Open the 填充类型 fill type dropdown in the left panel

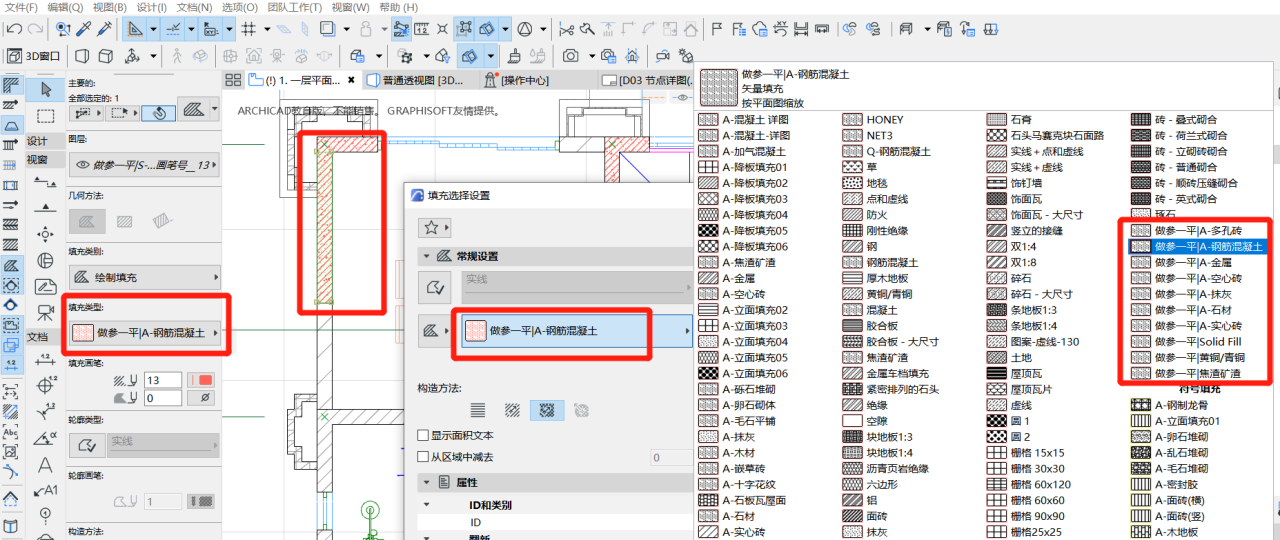(145, 334)
